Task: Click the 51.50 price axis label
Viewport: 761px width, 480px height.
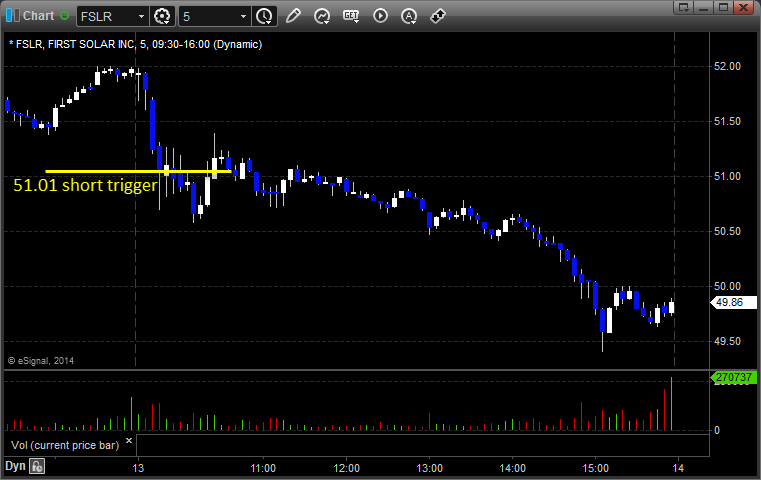Action: point(728,121)
